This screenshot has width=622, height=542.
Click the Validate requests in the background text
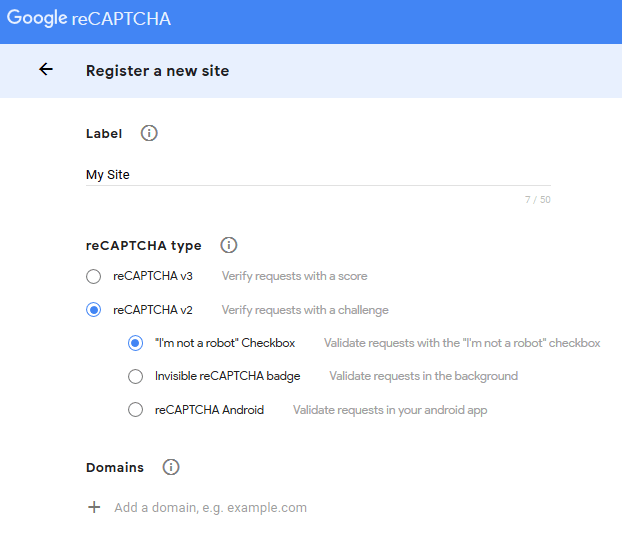click(x=424, y=376)
